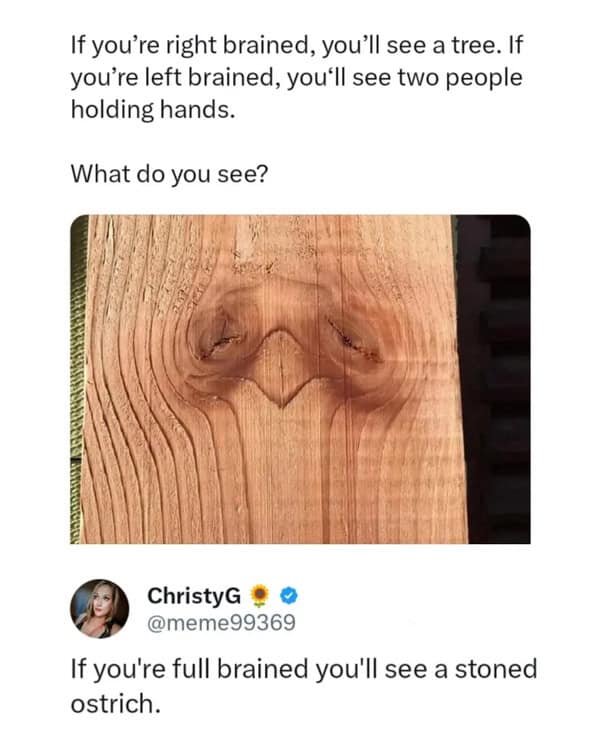The image size is (599, 749).
Task: Open the @meme99369 handle
Action: click(x=222, y=623)
